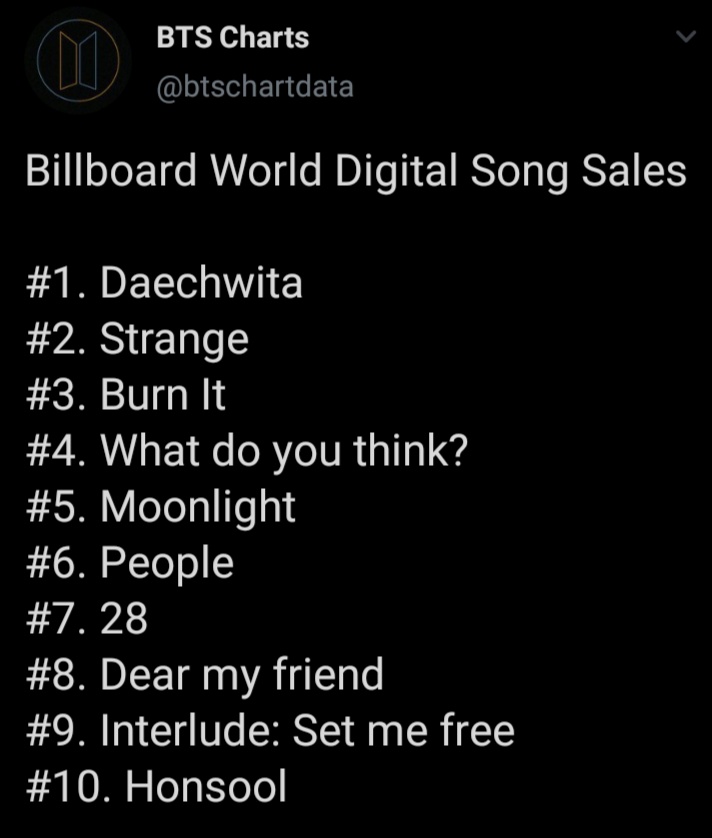Click the word Billboard in the tweet

(111, 170)
